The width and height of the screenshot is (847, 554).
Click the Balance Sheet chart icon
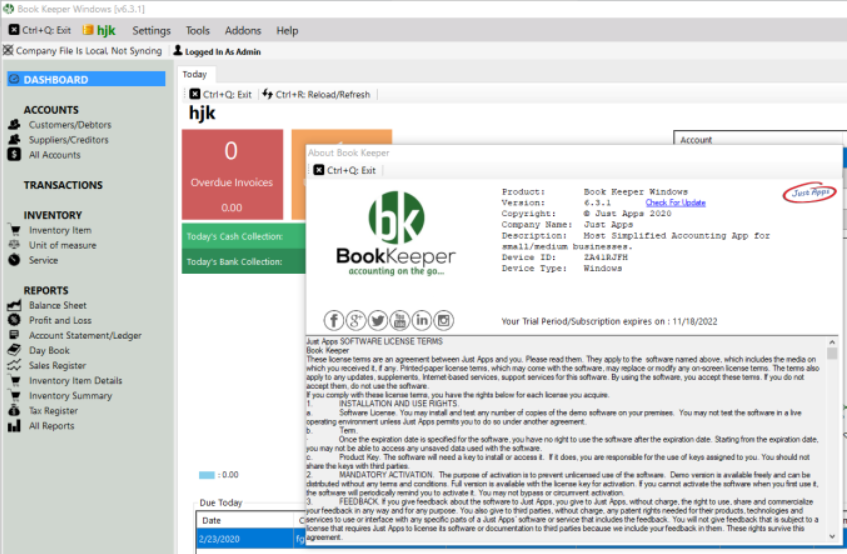[14, 306]
